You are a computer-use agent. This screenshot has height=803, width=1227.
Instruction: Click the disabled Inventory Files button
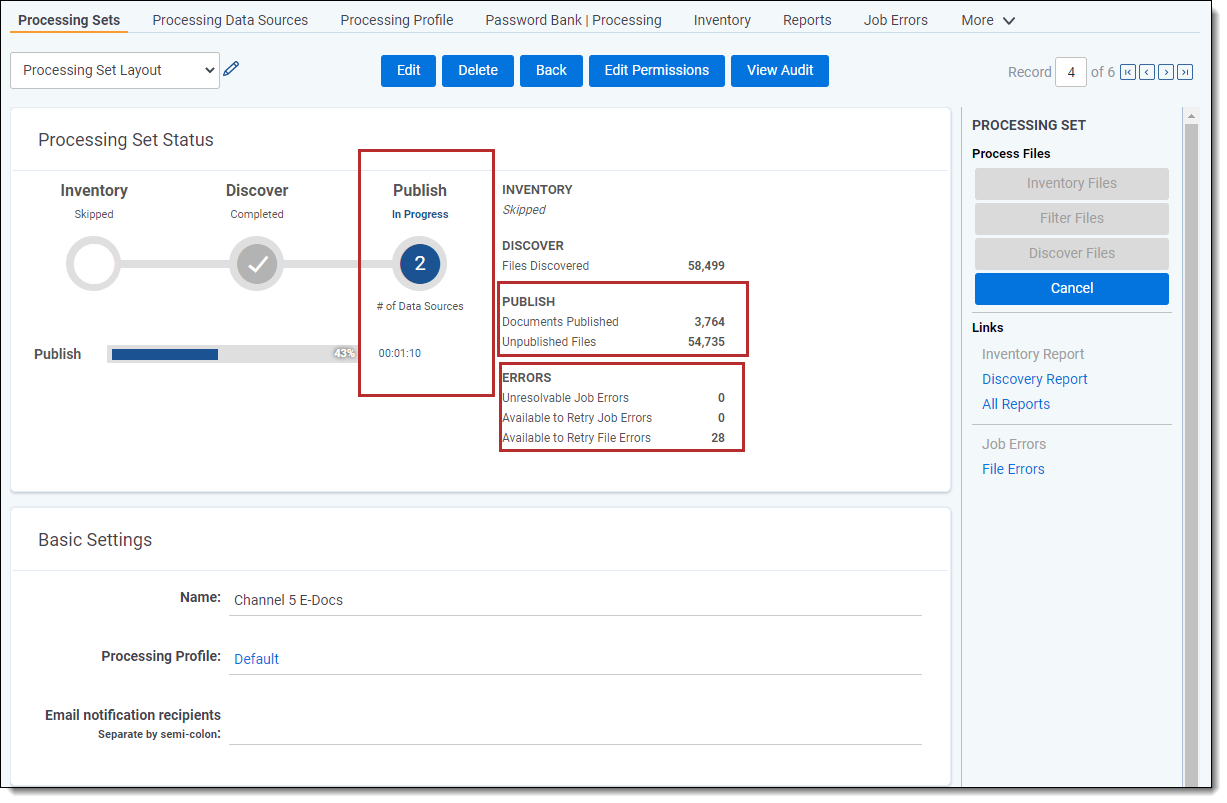point(1072,183)
